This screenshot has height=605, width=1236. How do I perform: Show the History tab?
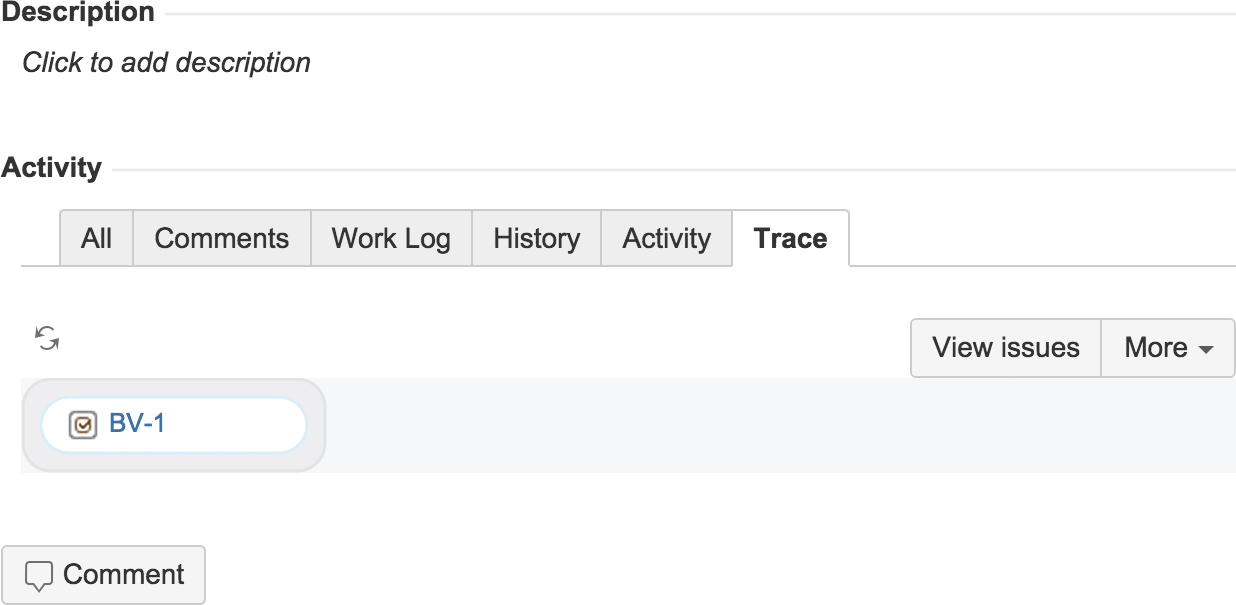[x=537, y=238]
